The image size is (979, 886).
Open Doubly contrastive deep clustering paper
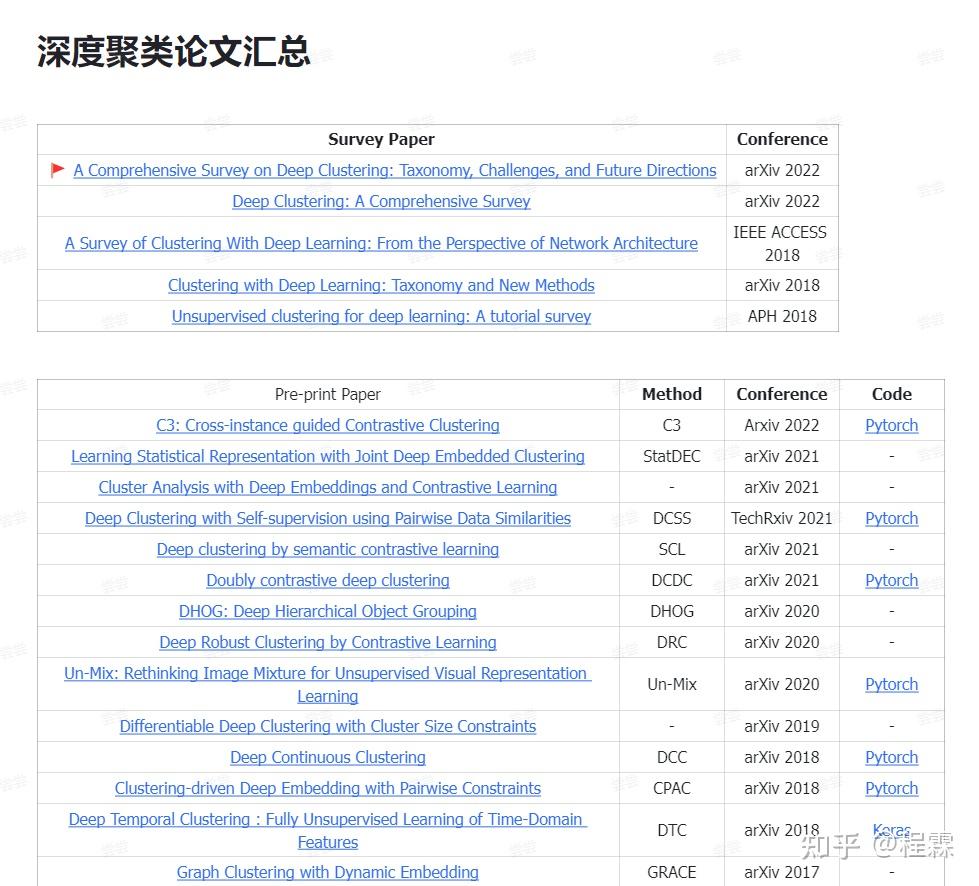(328, 581)
